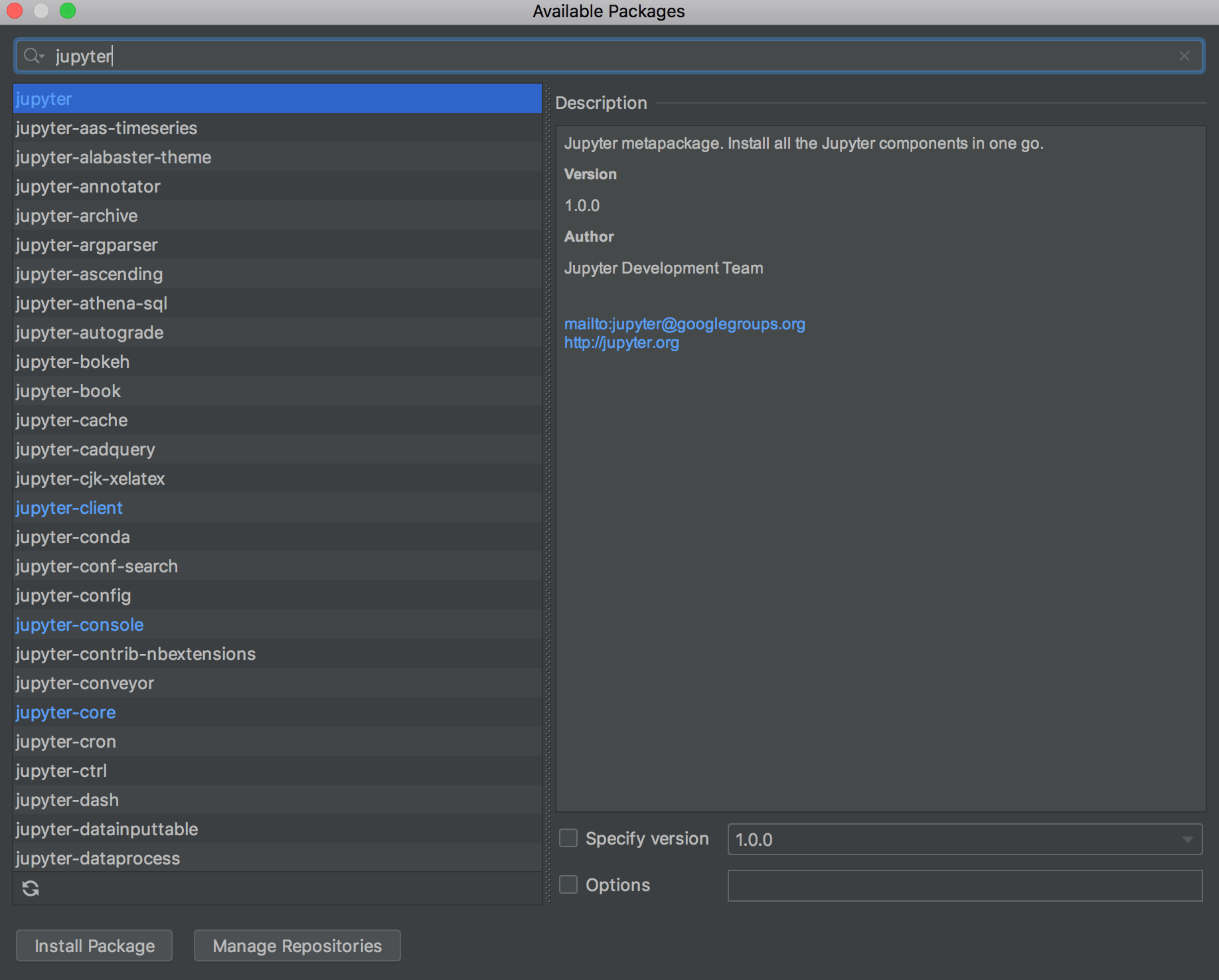Click the vertical splitter between list and description
The image size is (1219, 980).
pos(548,494)
